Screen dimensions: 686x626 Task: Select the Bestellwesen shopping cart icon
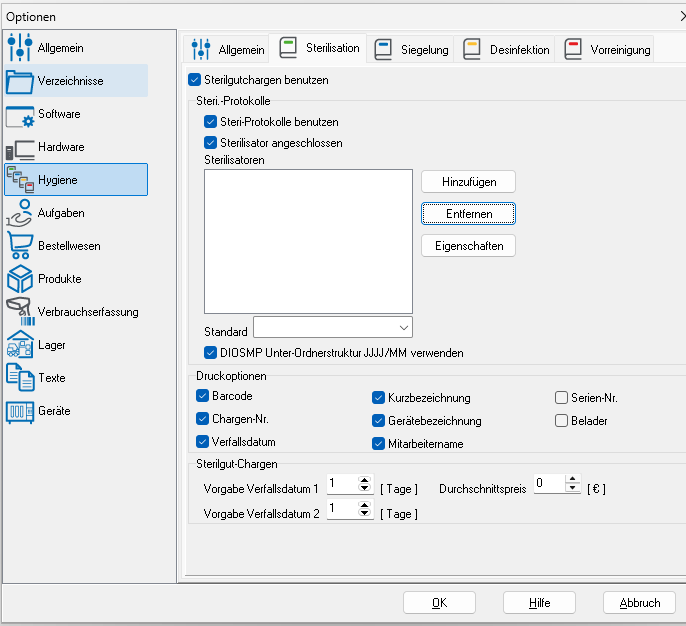click(20, 246)
